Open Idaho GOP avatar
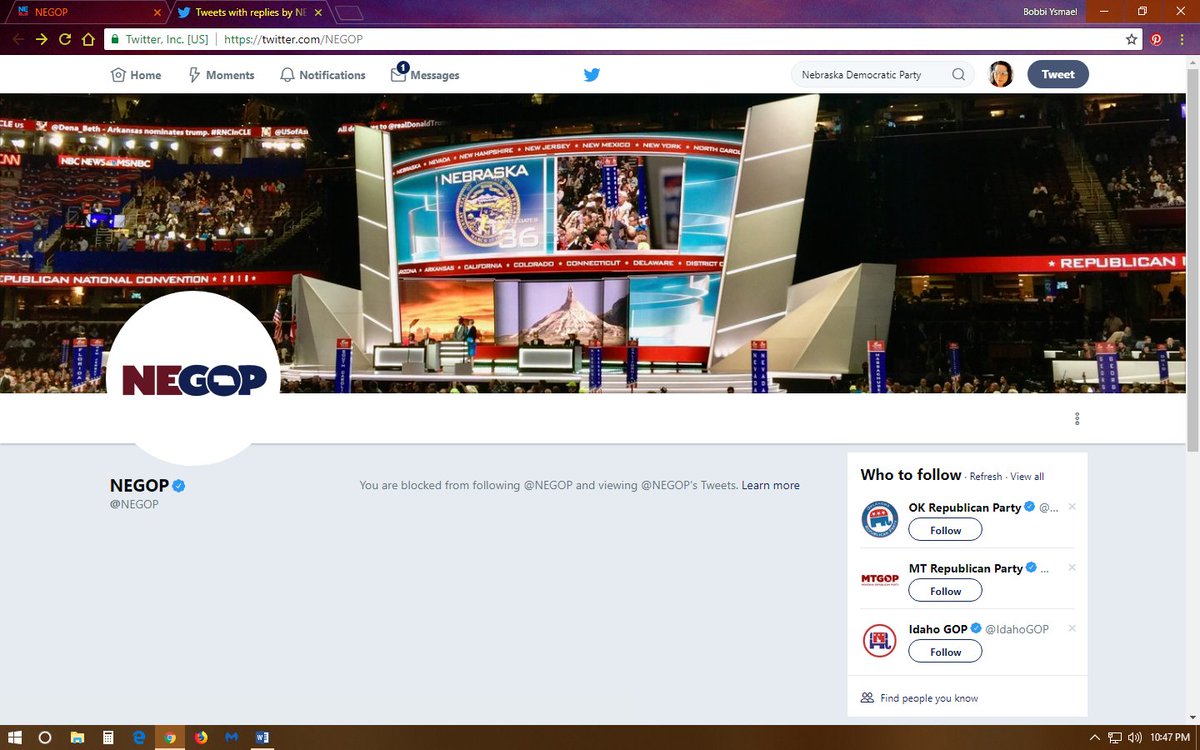Screen dimensions: 1200x750 pos(880,641)
